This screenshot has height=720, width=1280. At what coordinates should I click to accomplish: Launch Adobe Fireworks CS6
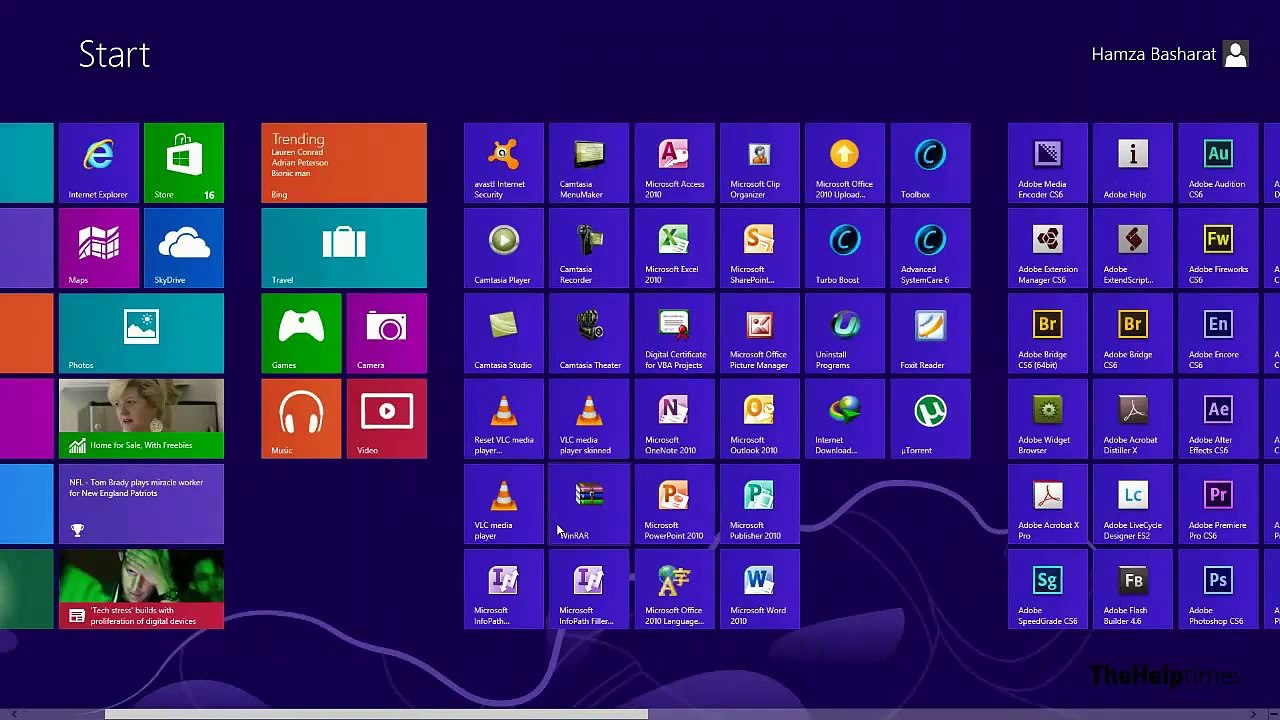[1218, 248]
